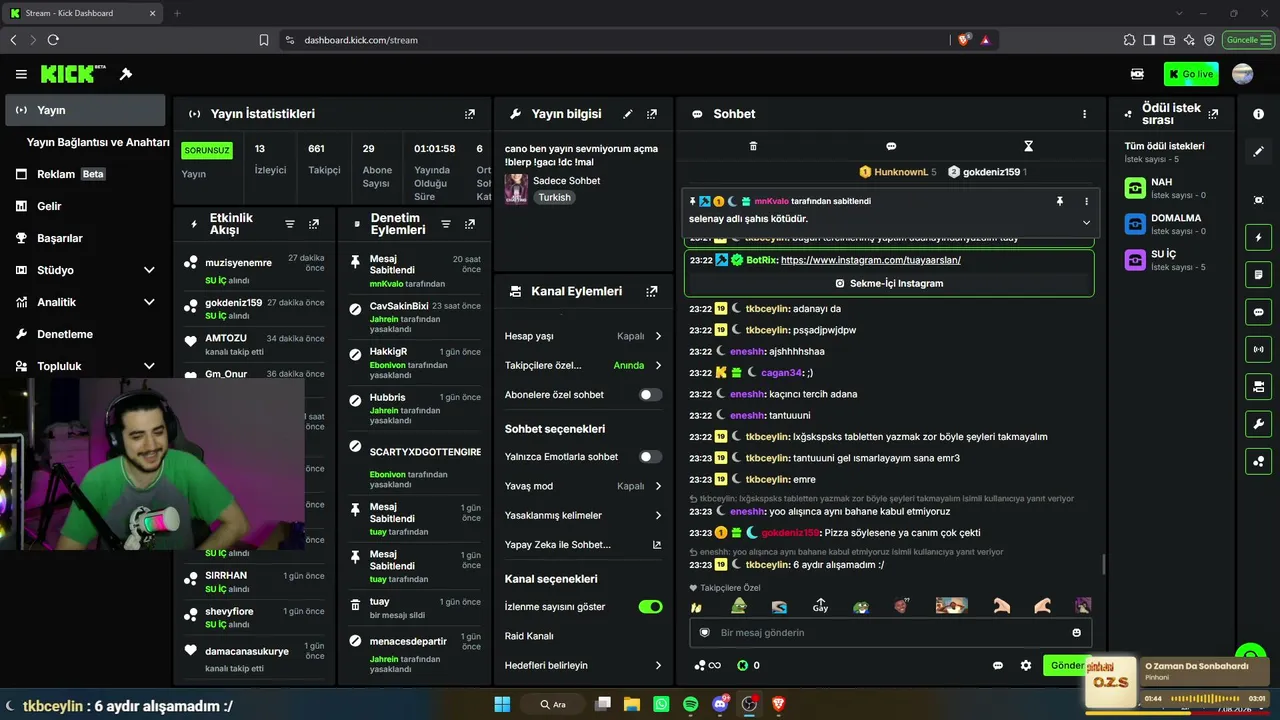Pop out the Etkinlik Akışı panel
This screenshot has width=1280, height=720.
click(x=314, y=224)
